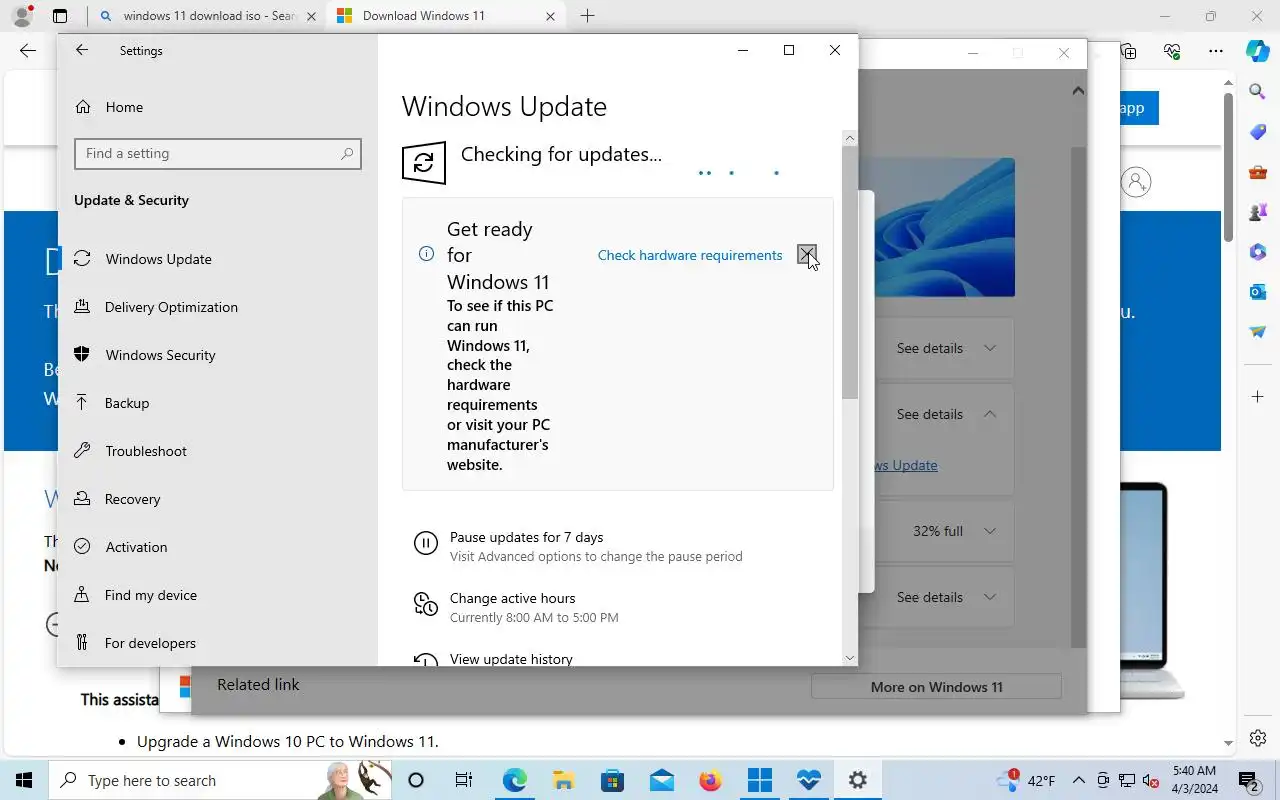Open Copilot in Edge sidebar
Image resolution: width=1280 pixels, height=800 pixels.
(1257, 51)
